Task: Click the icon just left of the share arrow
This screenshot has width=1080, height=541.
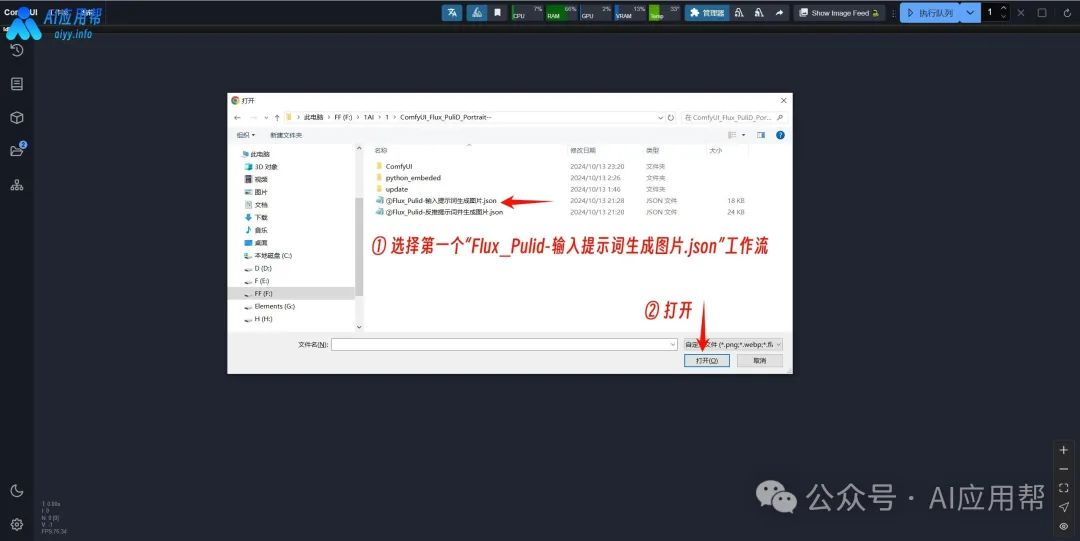Action: click(x=759, y=12)
